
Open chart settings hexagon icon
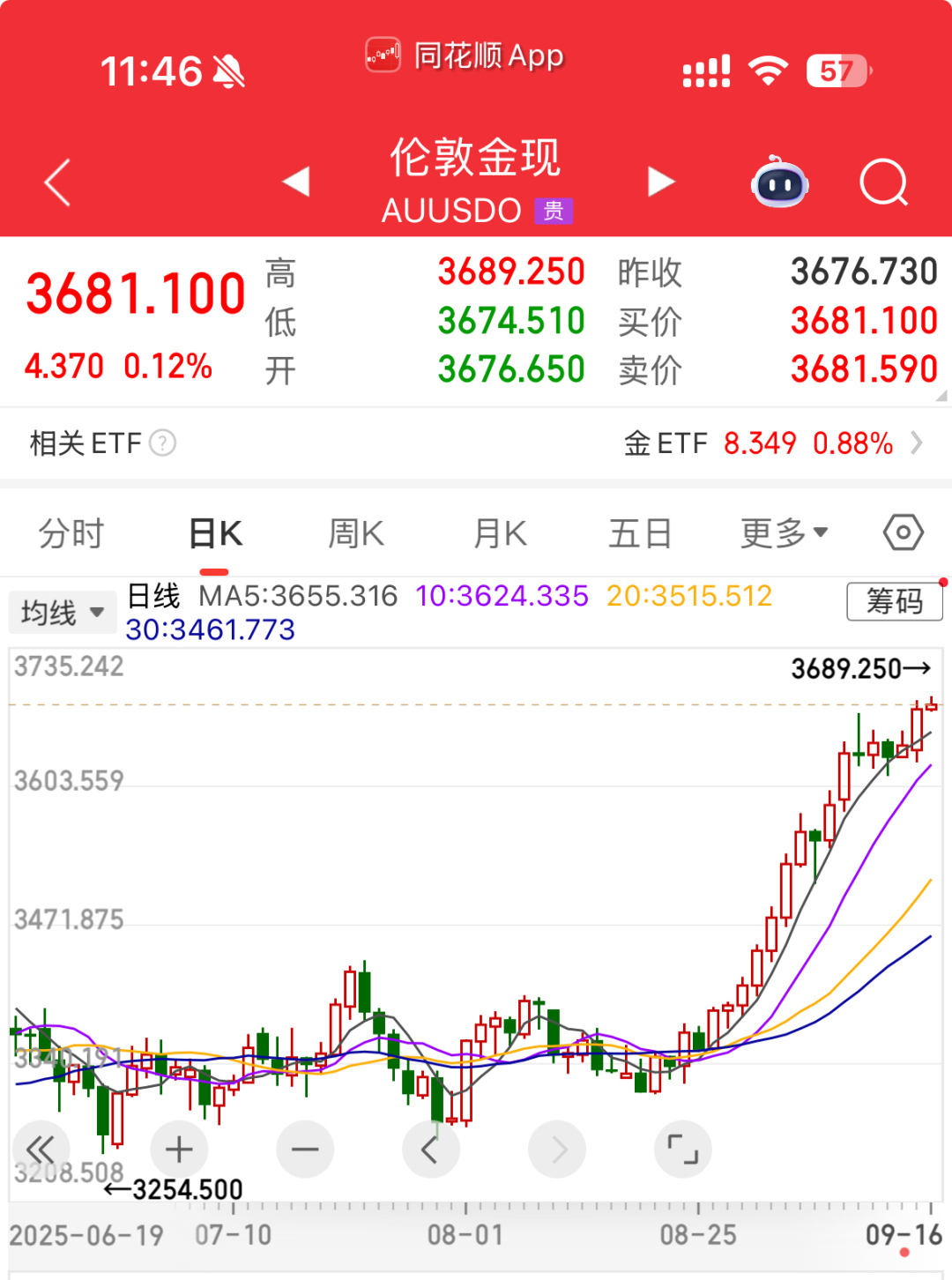(903, 532)
